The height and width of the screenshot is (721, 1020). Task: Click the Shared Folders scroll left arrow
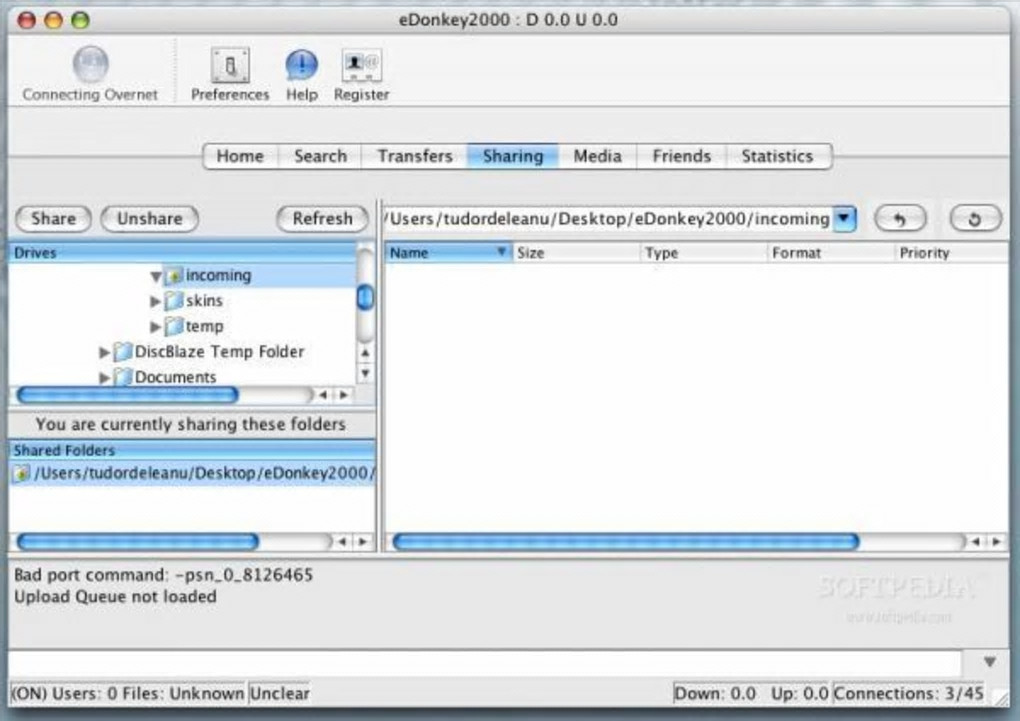[x=342, y=541]
